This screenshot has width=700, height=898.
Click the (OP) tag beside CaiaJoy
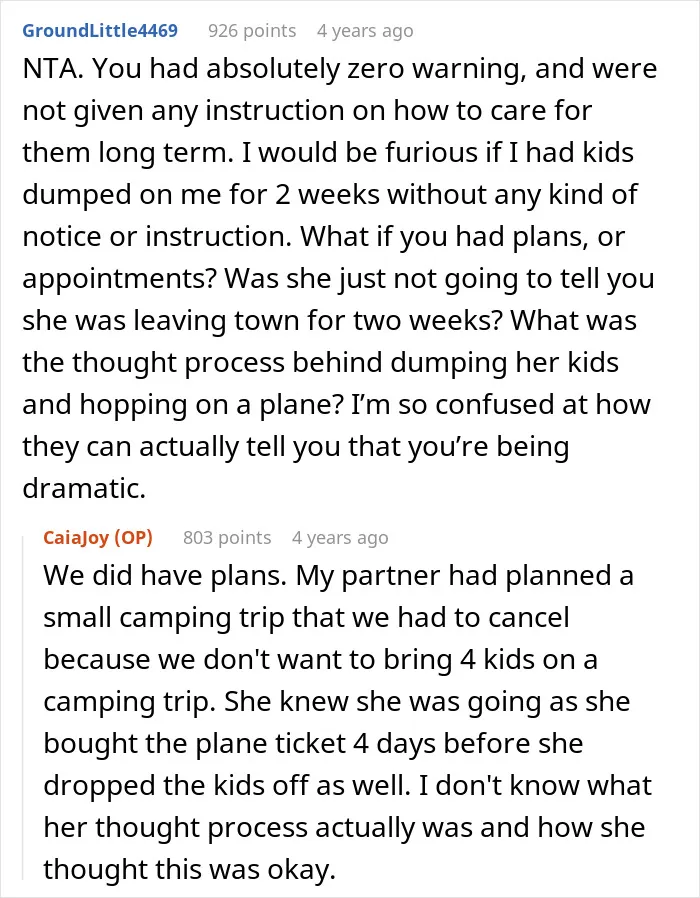coord(133,538)
